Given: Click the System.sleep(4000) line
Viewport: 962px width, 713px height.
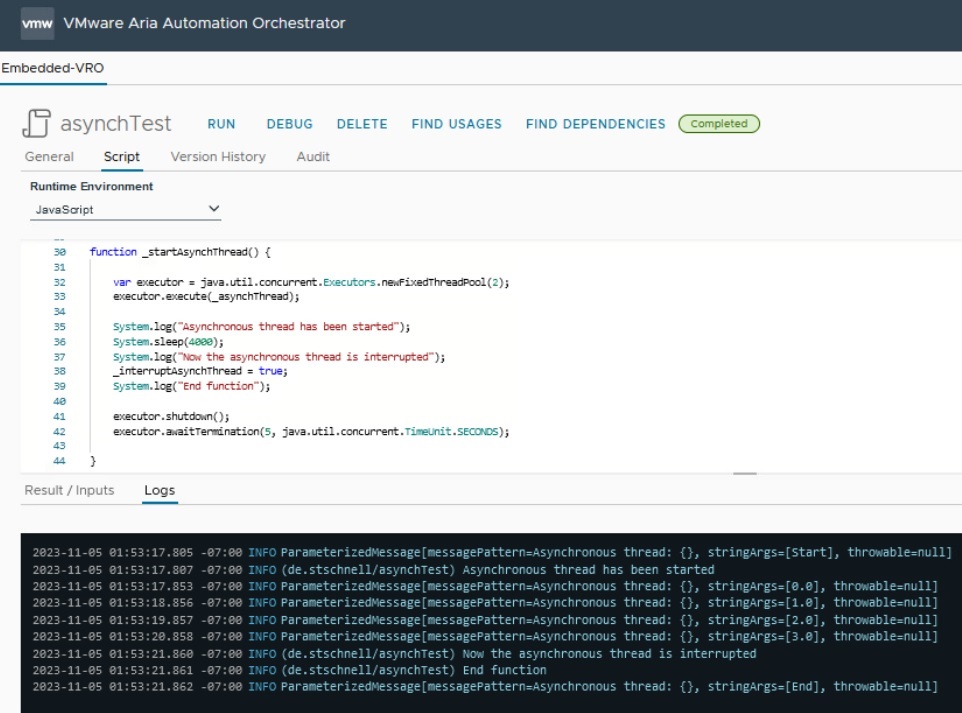Looking at the screenshot, I should (x=168, y=342).
